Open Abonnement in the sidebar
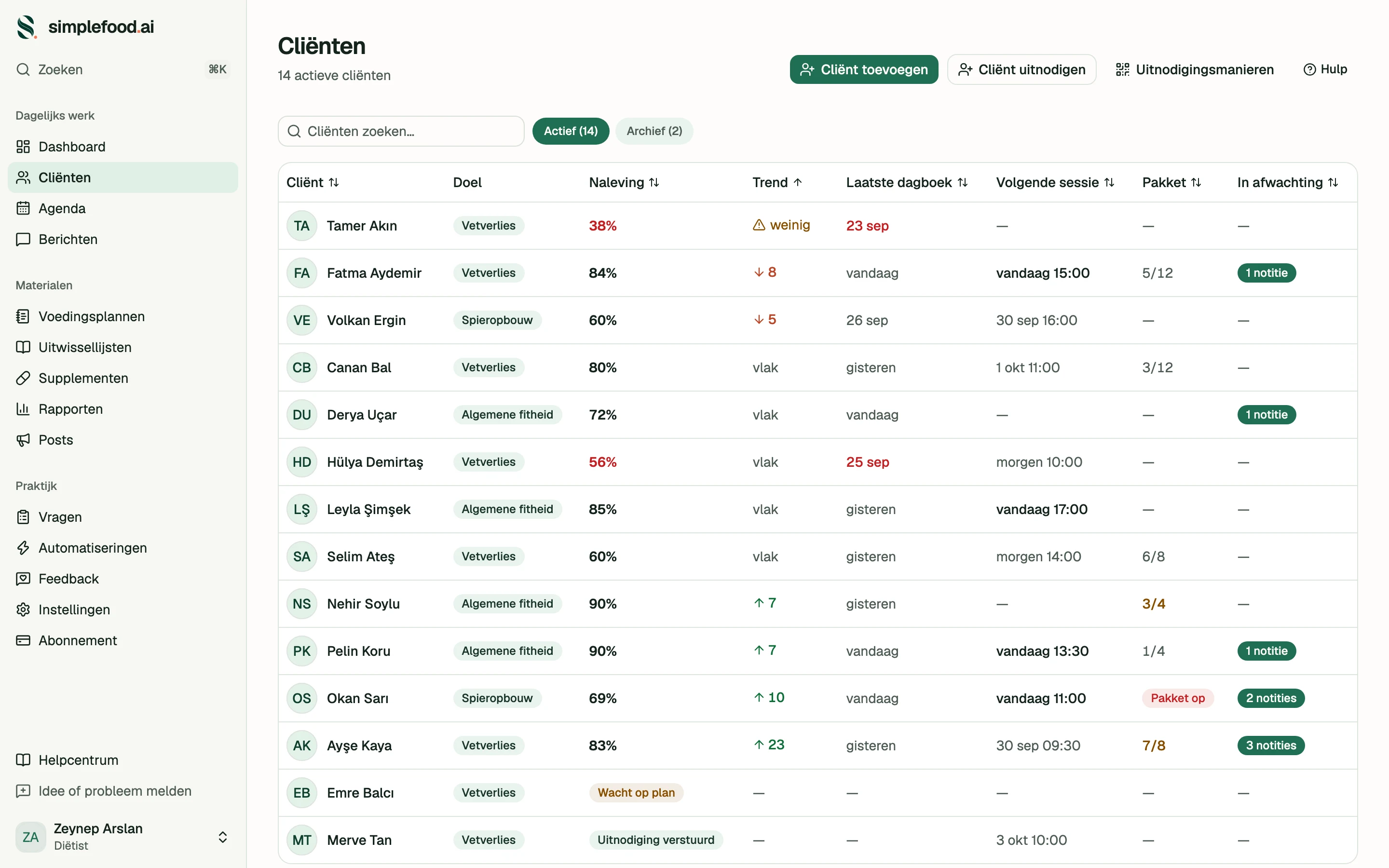Viewport: 1389px width, 868px height. point(123,641)
